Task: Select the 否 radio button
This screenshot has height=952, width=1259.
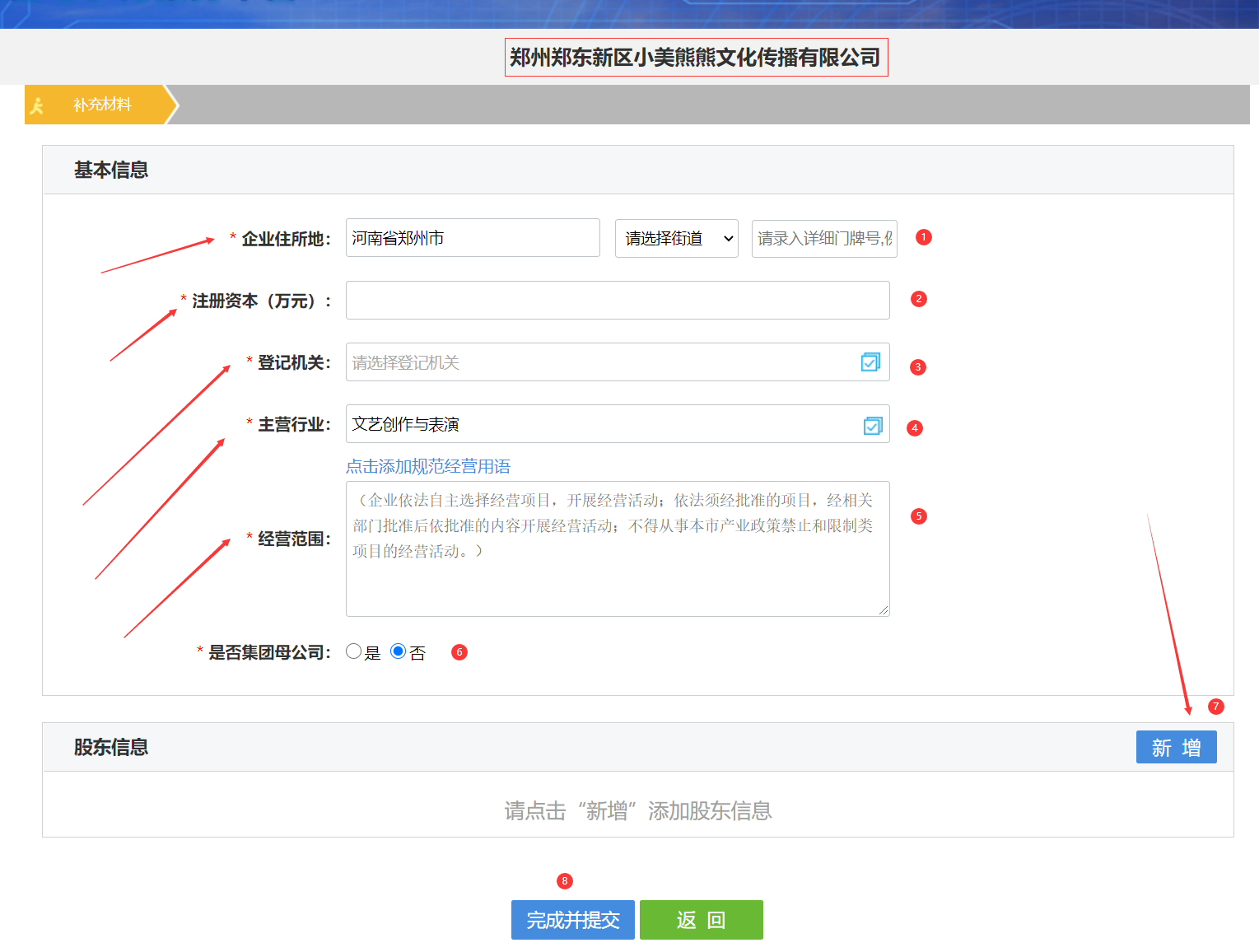Action: pyautogui.click(x=398, y=651)
